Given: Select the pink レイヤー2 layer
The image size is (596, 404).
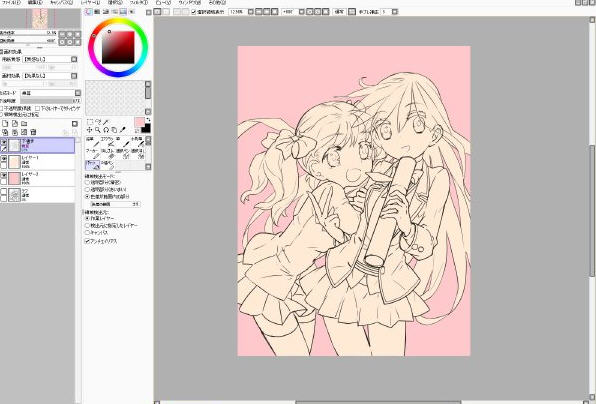Looking at the screenshot, I should (x=38, y=178).
